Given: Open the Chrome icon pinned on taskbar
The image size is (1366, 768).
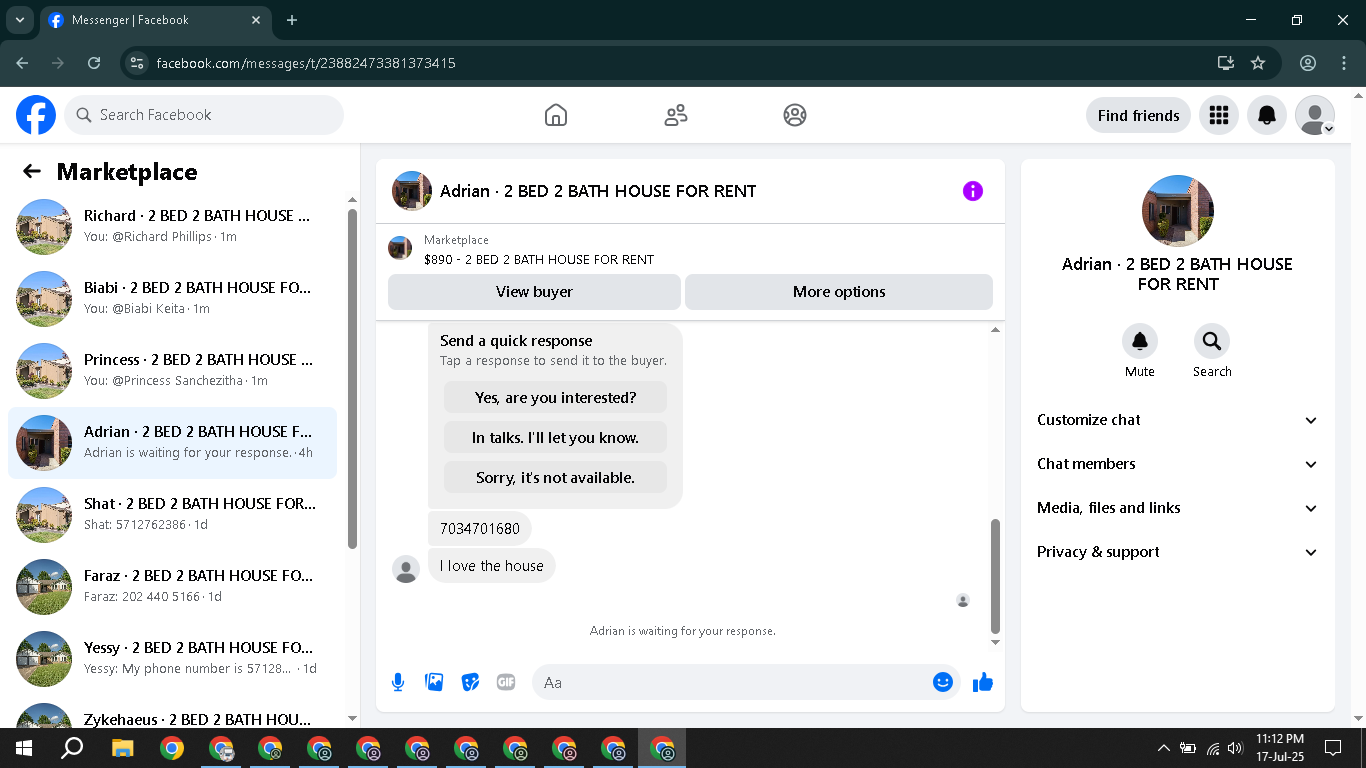Looking at the screenshot, I should (172, 748).
